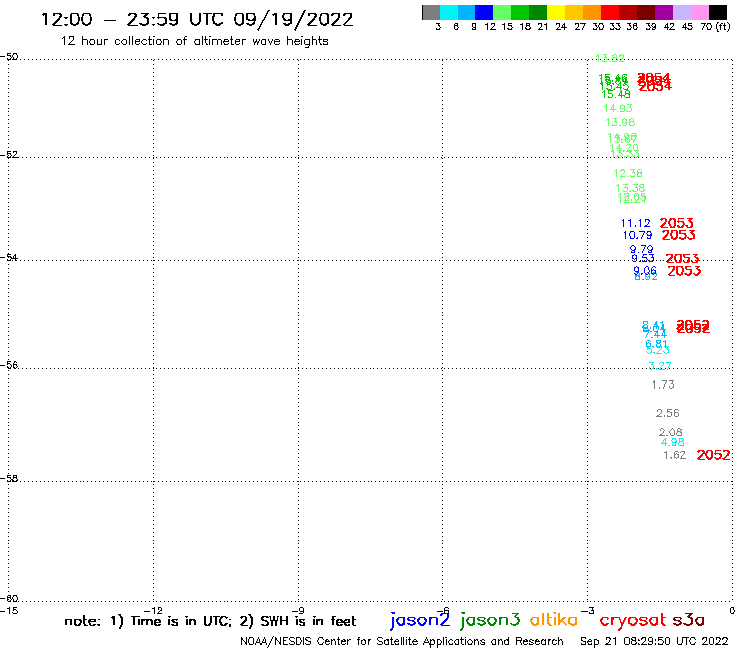Click the 13.82 wave height value
740x650 pixels.
[610, 58]
